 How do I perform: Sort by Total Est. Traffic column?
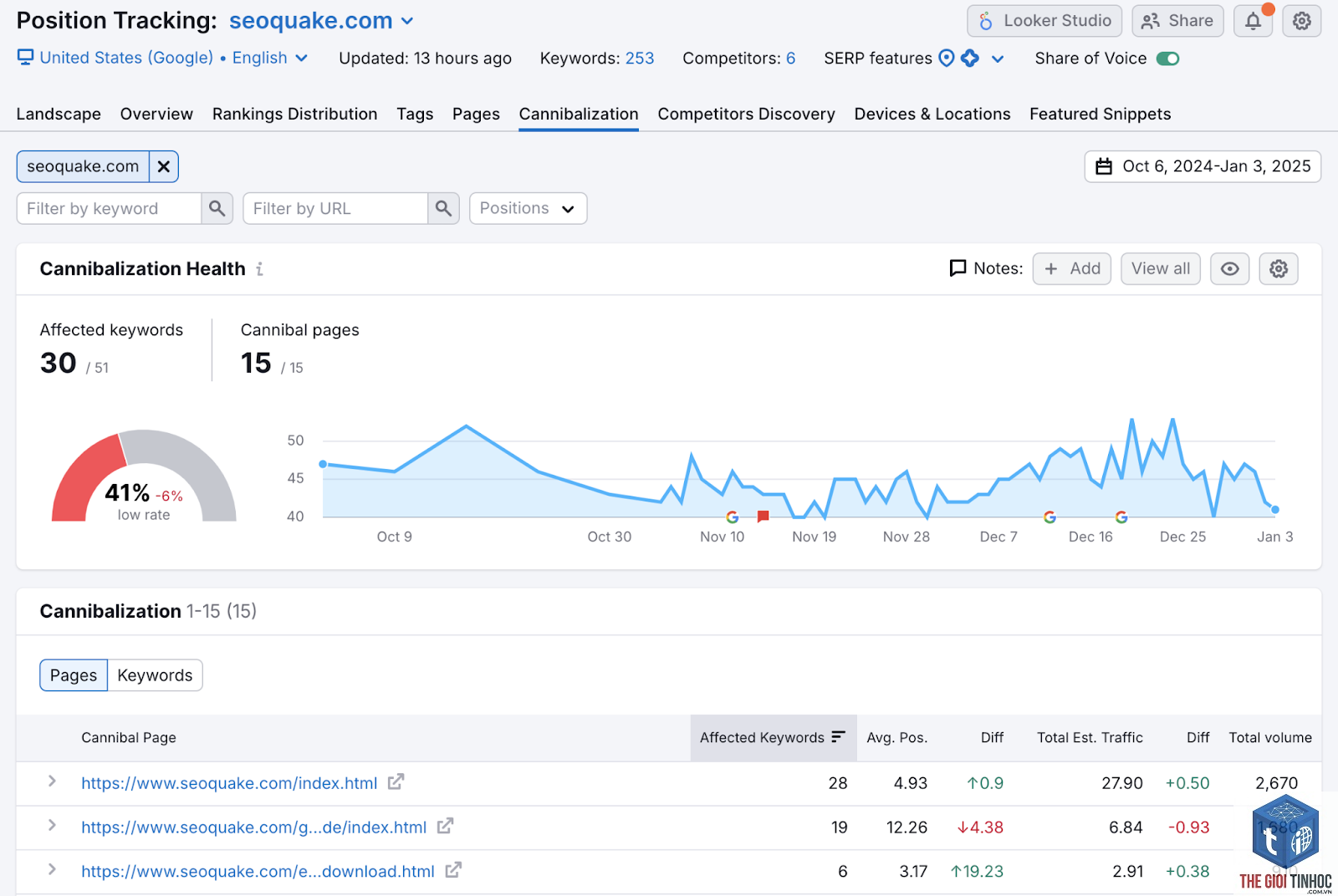click(1090, 737)
